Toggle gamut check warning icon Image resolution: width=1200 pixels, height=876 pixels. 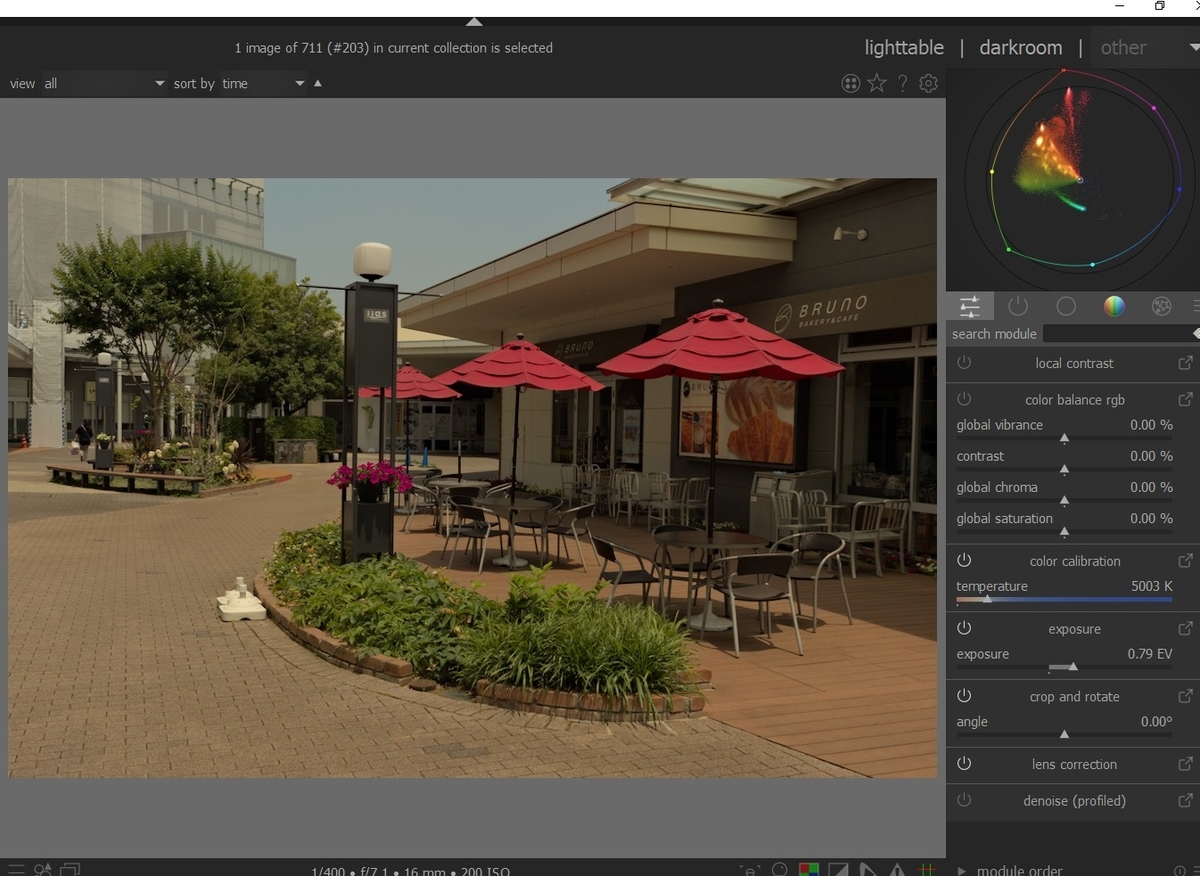(x=897, y=870)
